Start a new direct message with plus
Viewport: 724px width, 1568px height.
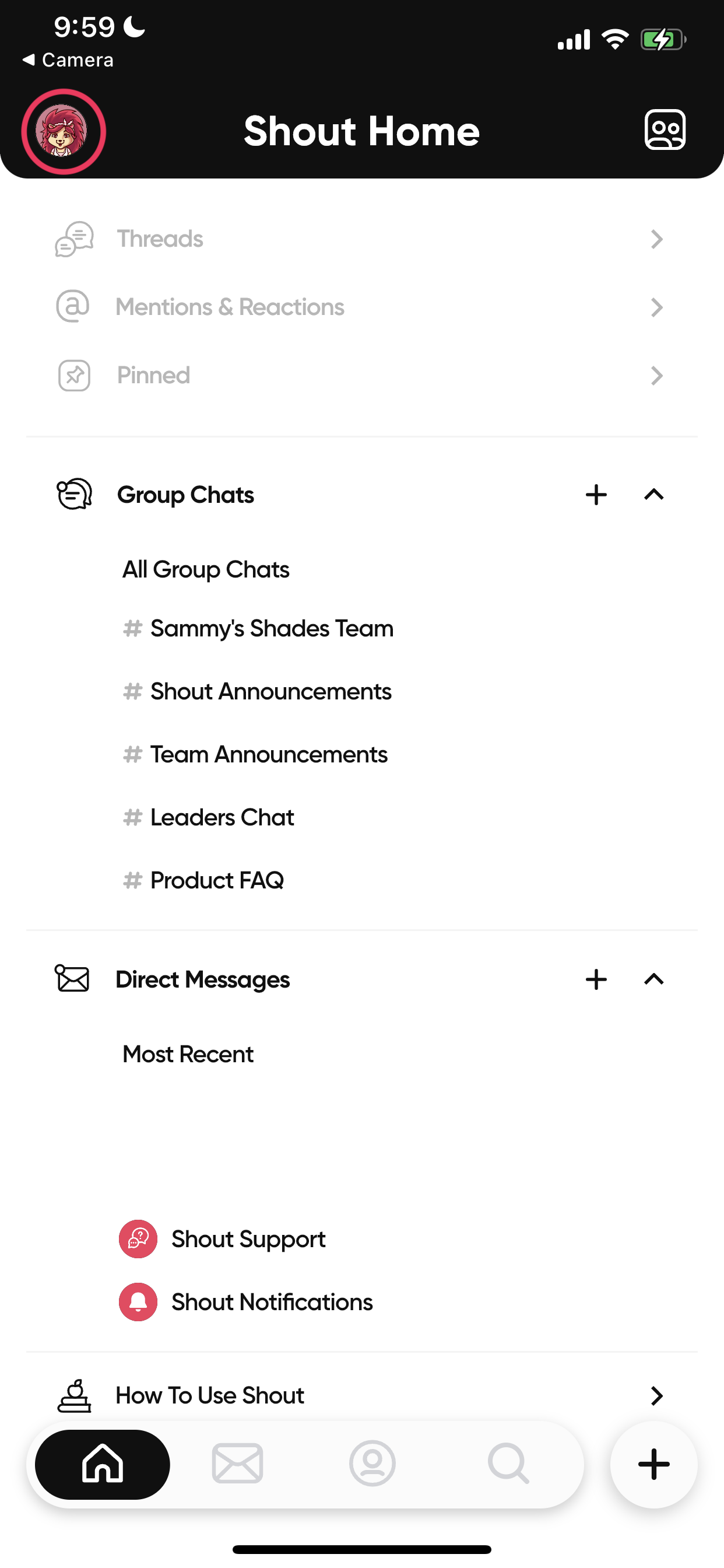pos(596,979)
